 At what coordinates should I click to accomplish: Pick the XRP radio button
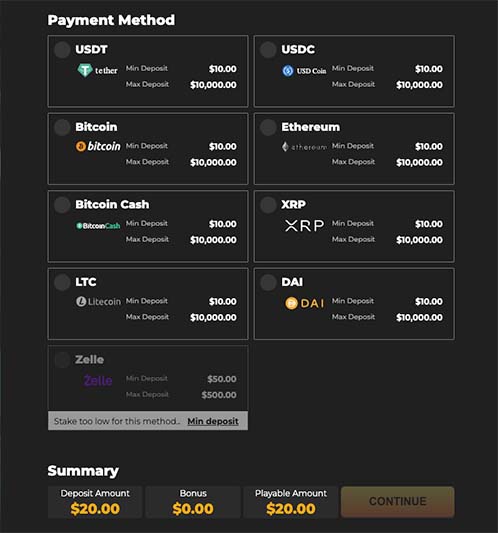click(268, 205)
